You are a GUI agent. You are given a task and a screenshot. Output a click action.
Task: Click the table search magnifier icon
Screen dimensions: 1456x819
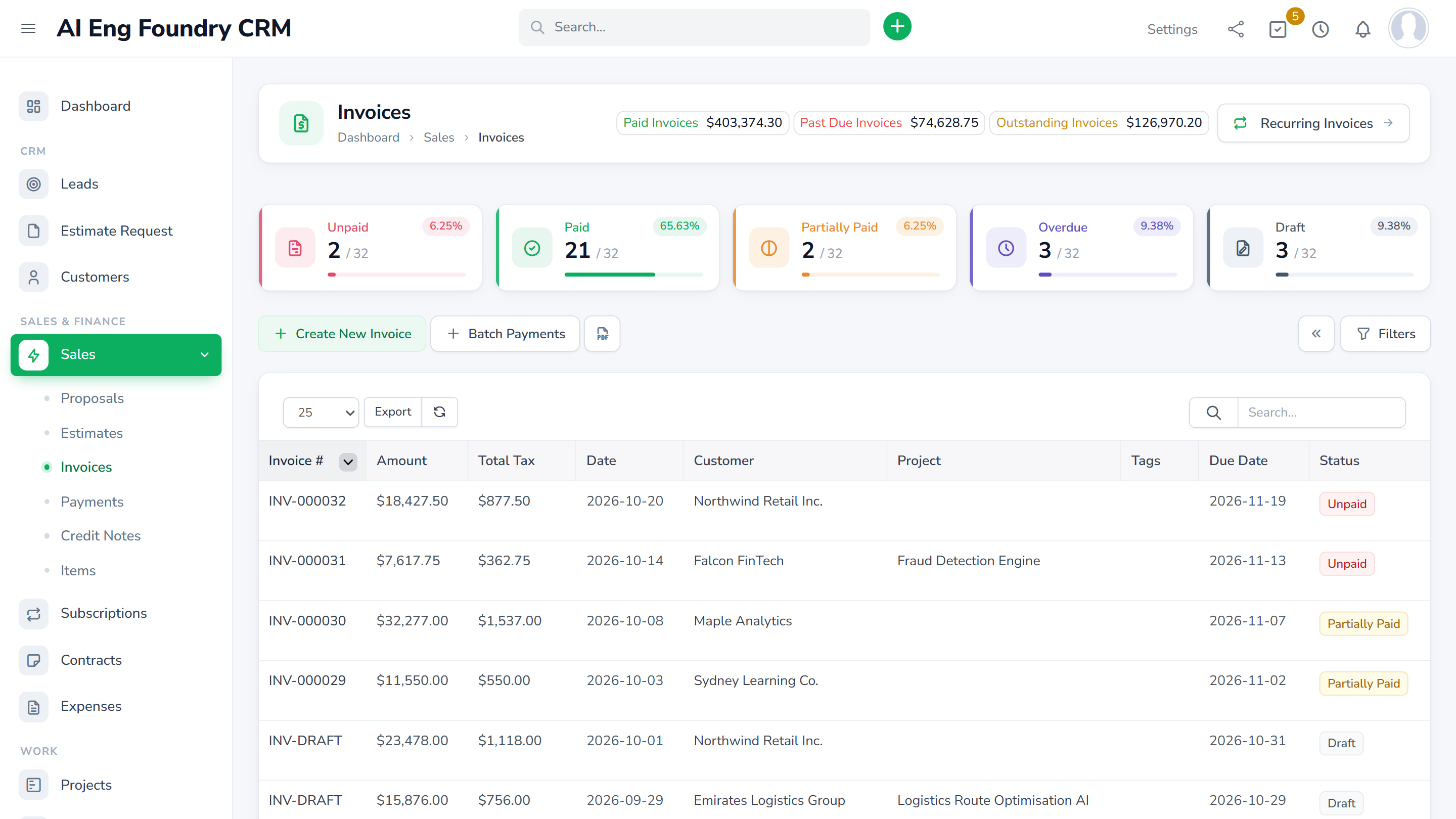point(1213,413)
